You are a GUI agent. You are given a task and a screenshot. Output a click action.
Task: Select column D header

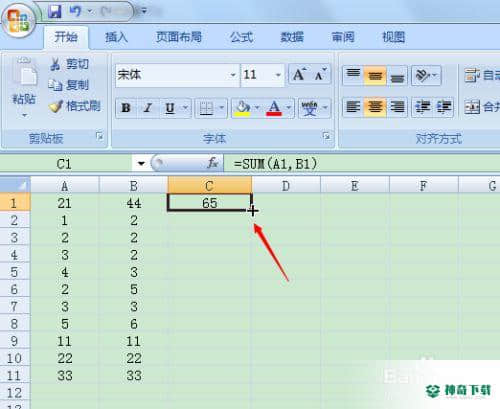click(x=286, y=186)
